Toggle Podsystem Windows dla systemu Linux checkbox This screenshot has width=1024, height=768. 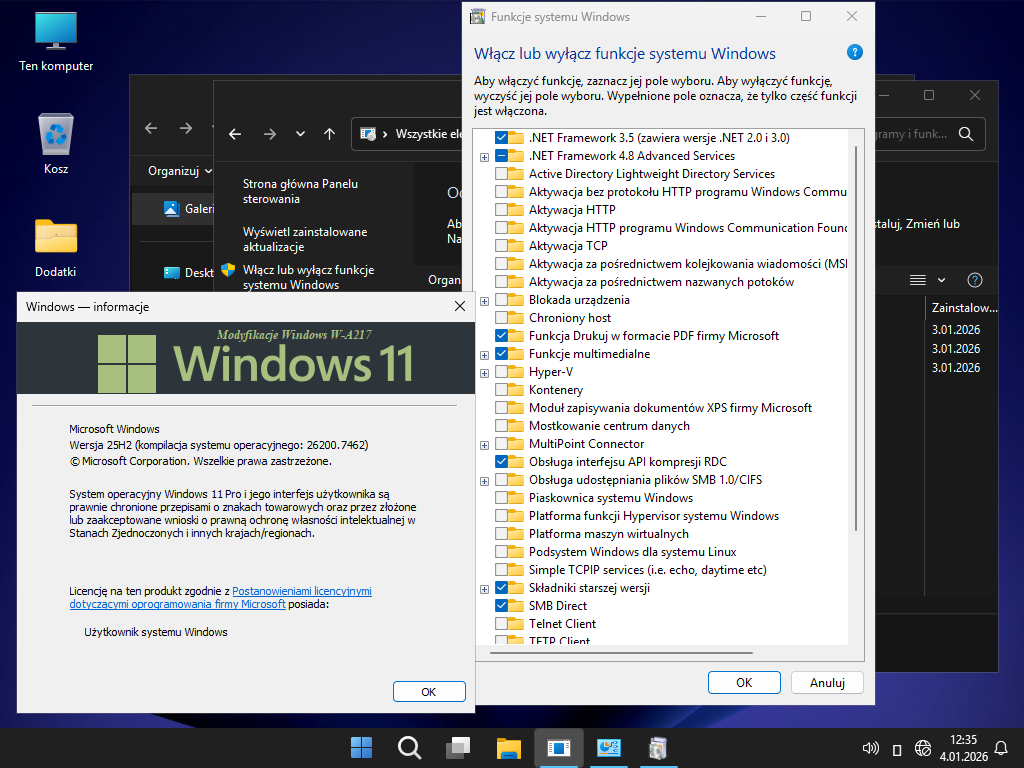coord(502,552)
